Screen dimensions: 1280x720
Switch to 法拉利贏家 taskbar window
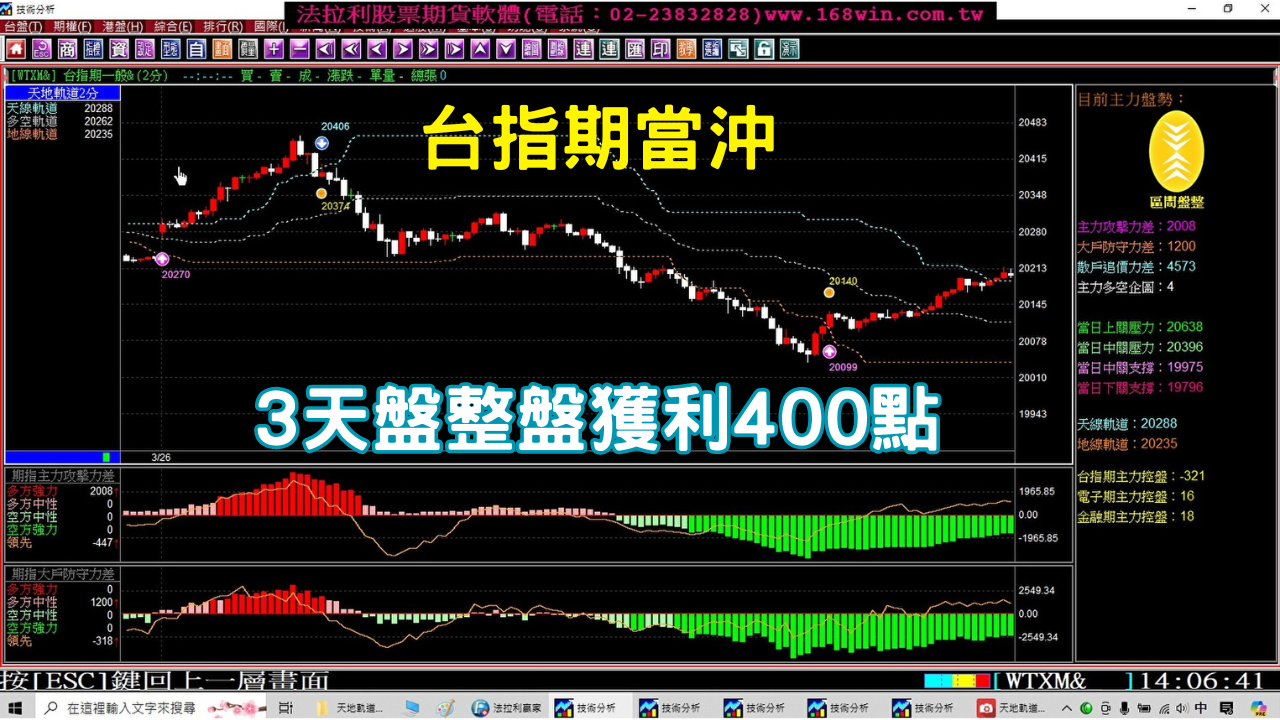coord(507,708)
